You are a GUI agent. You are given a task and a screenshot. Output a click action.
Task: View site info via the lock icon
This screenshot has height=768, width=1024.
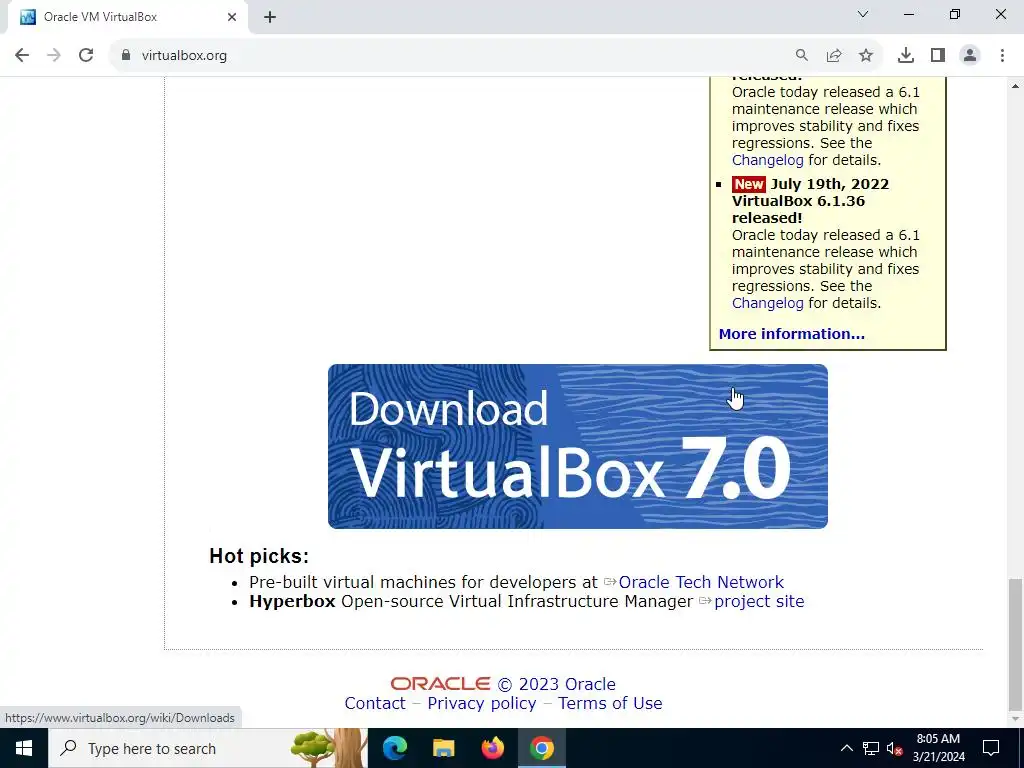coord(126,56)
